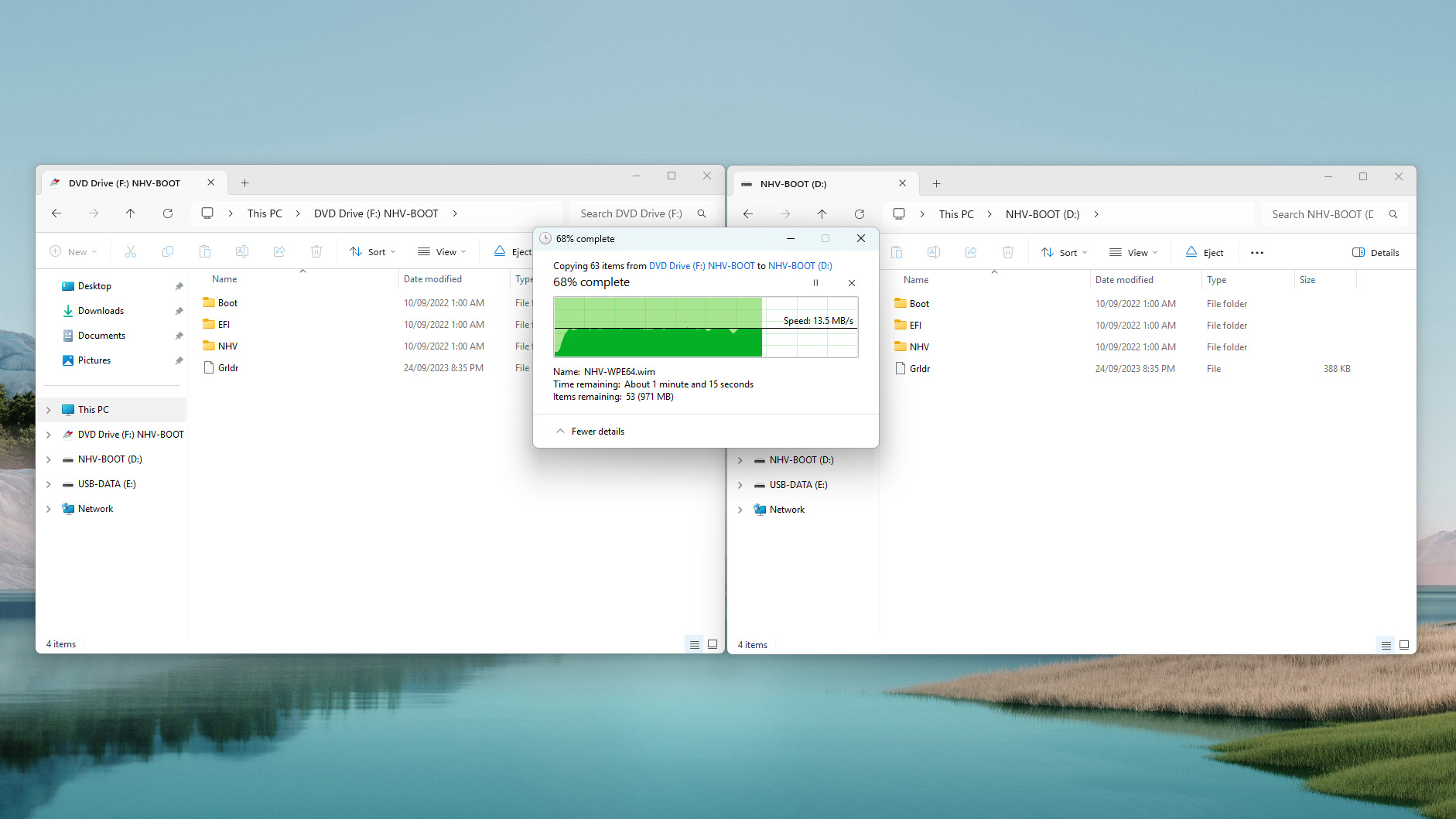
Task: Open the Sort dropdown in left window
Action: [373, 252]
